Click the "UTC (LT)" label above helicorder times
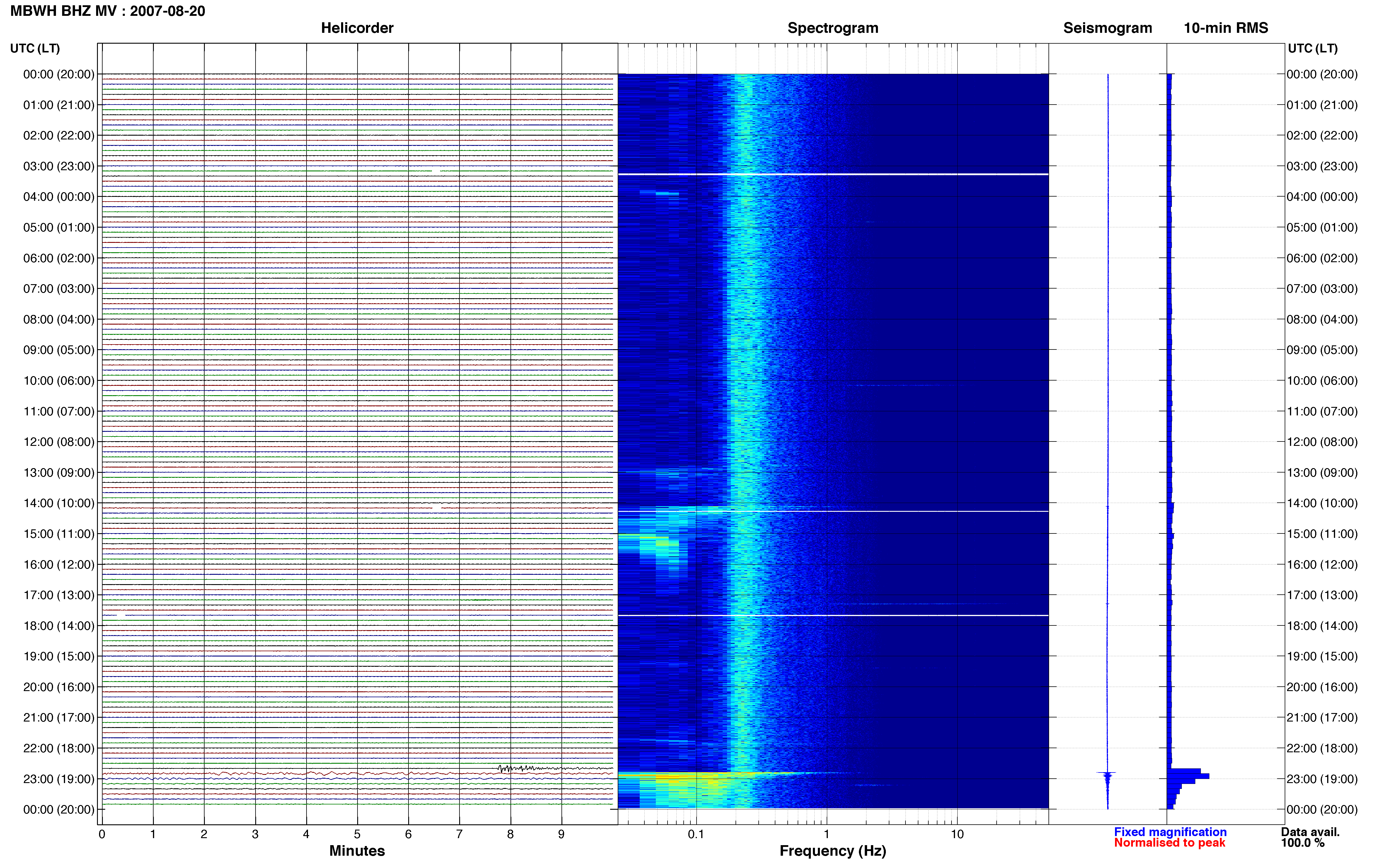The width and height of the screenshot is (1389, 868). click(35, 48)
